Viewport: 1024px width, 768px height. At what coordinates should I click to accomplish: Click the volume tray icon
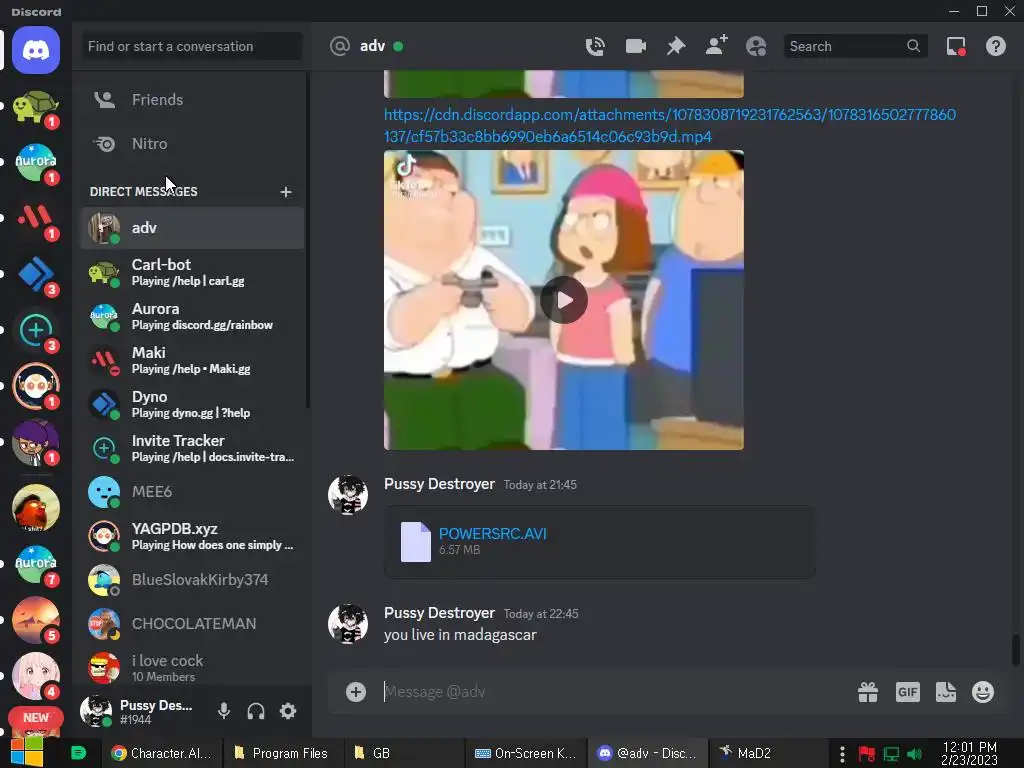(915, 754)
